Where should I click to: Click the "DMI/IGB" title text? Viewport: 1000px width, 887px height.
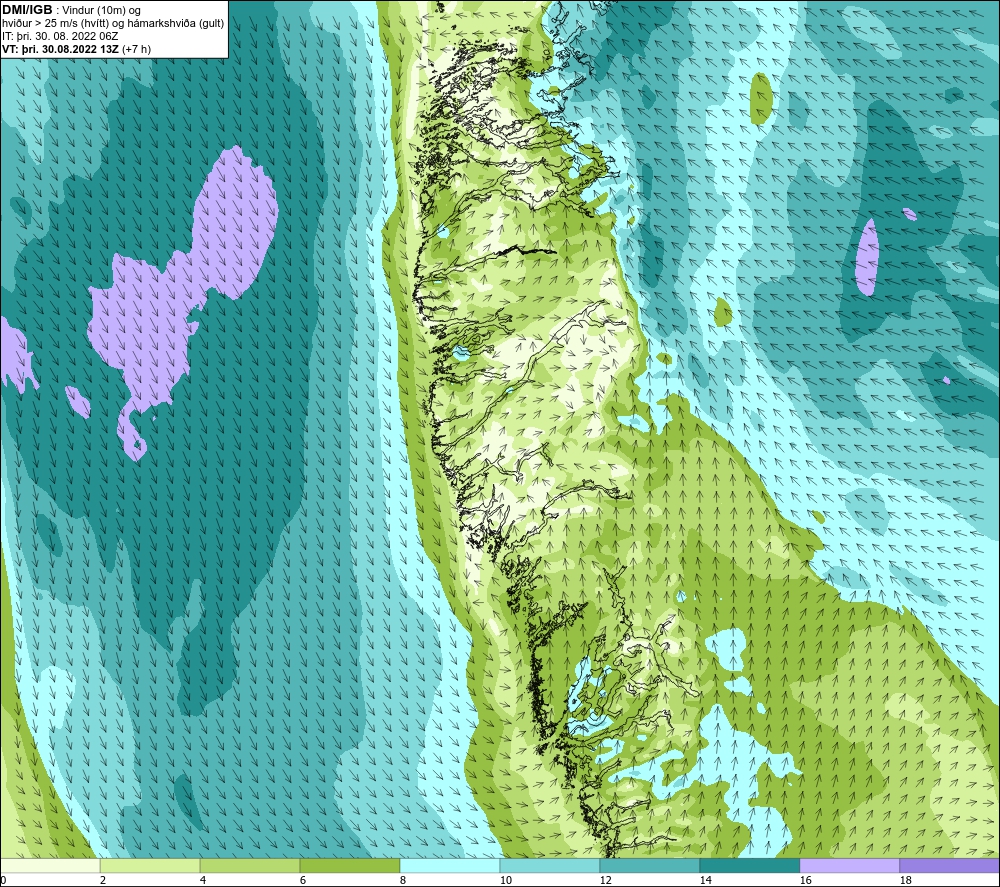click(x=27, y=10)
